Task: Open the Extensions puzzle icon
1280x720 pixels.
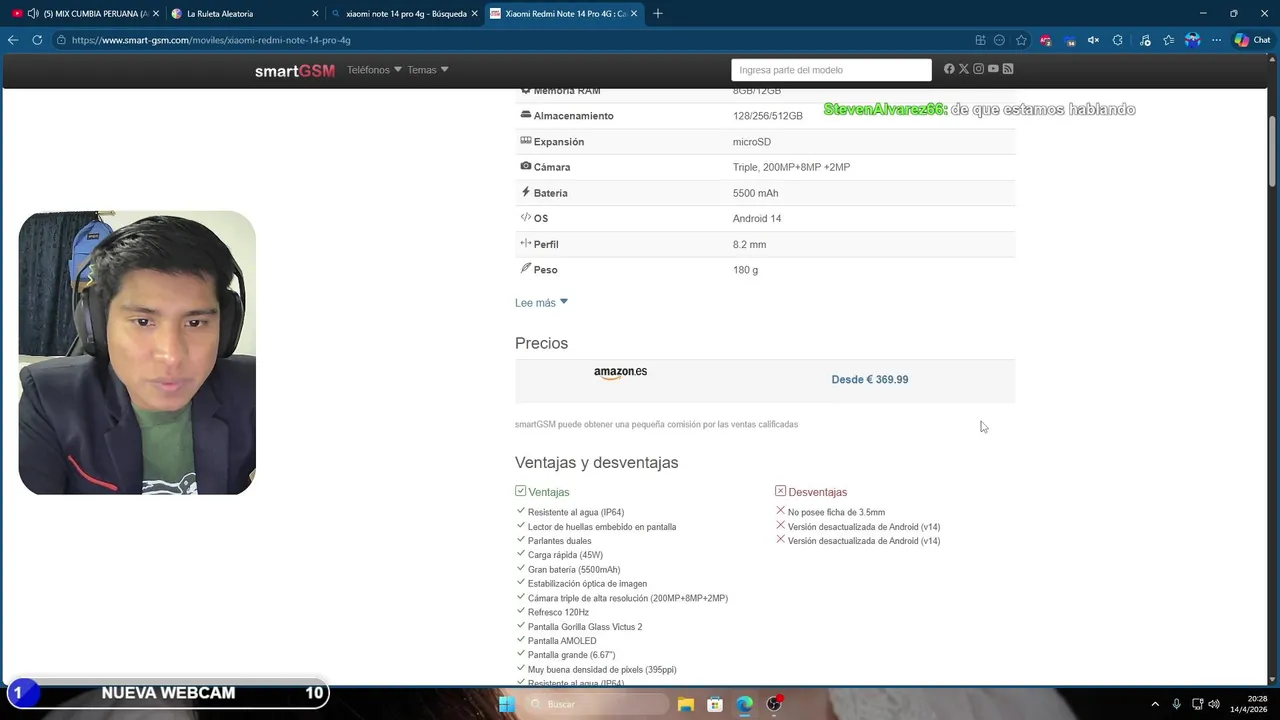Action: tap(1118, 40)
